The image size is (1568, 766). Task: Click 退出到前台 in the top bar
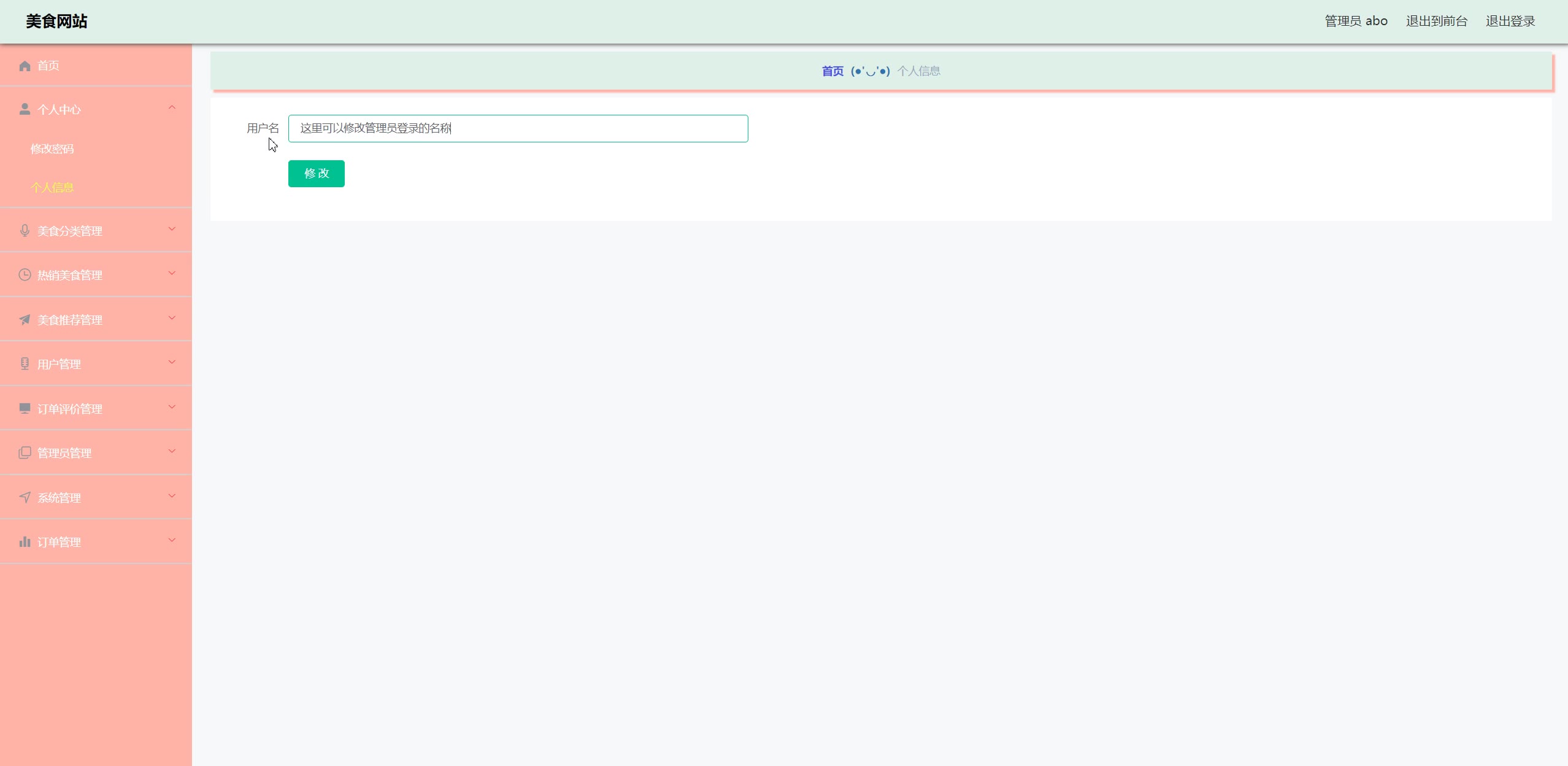pyautogui.click(x=1436, y=21)
